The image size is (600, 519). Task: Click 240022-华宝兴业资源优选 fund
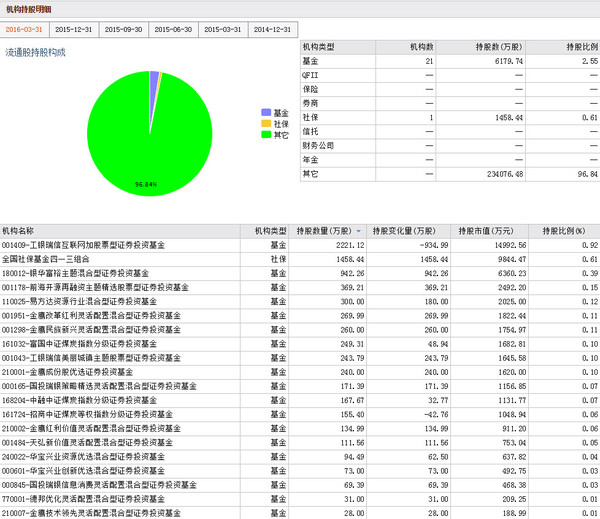point(83,457)
